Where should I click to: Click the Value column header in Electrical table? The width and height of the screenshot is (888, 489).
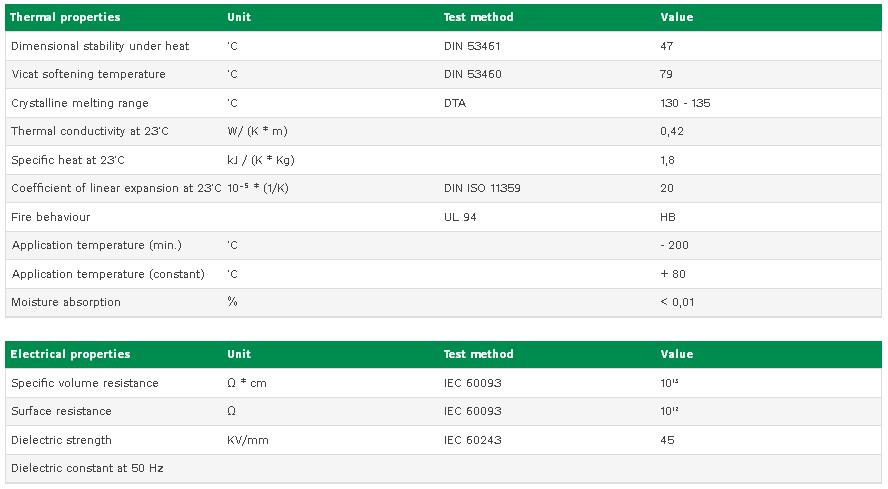pyautogui.click(x=676, y=354)
